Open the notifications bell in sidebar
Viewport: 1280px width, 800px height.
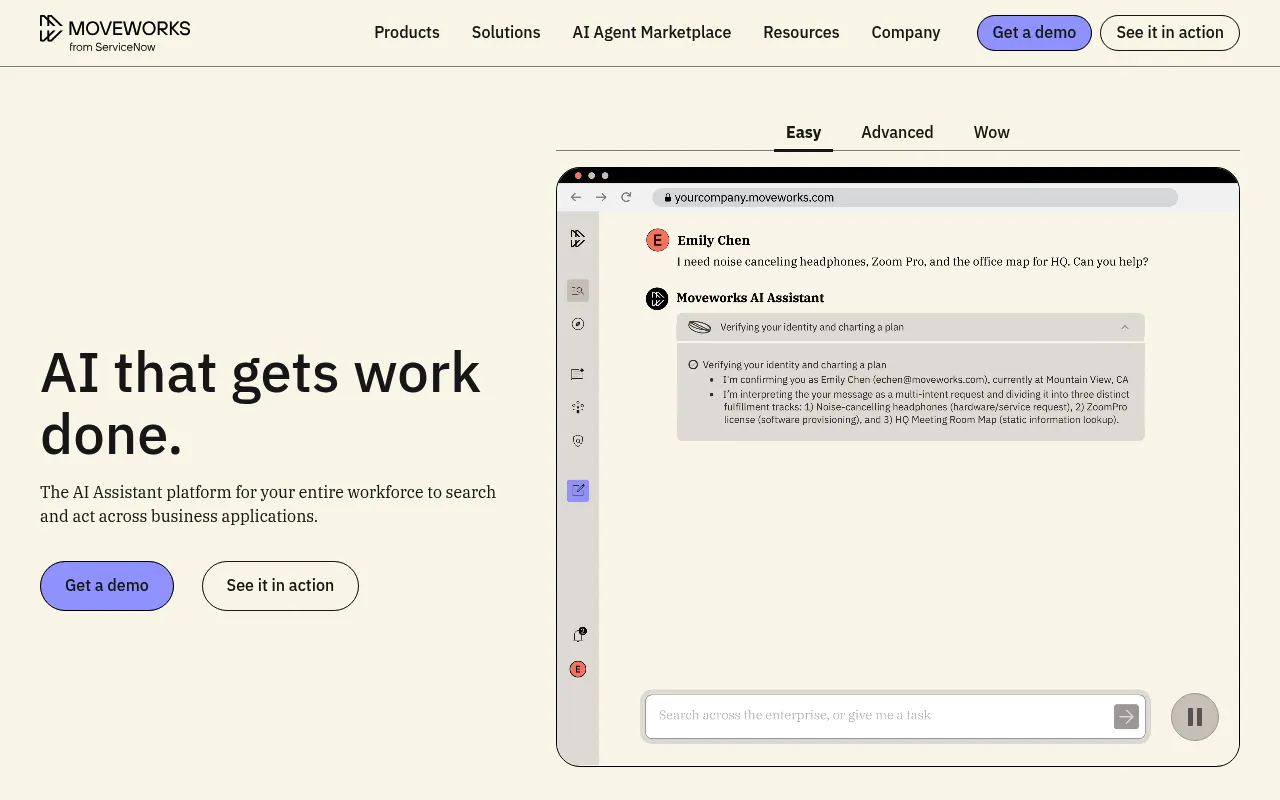point(578,635)
